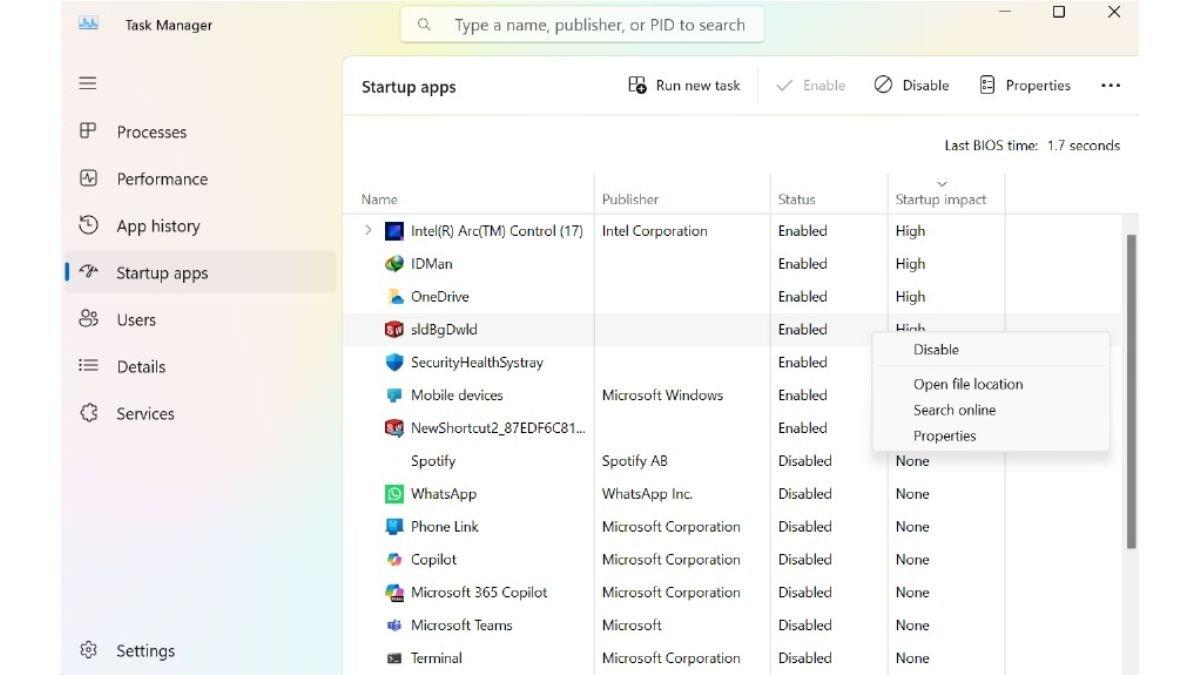Select the Startup apps page
Viewport: 1200px width, 675px height.
pos(200,273)
